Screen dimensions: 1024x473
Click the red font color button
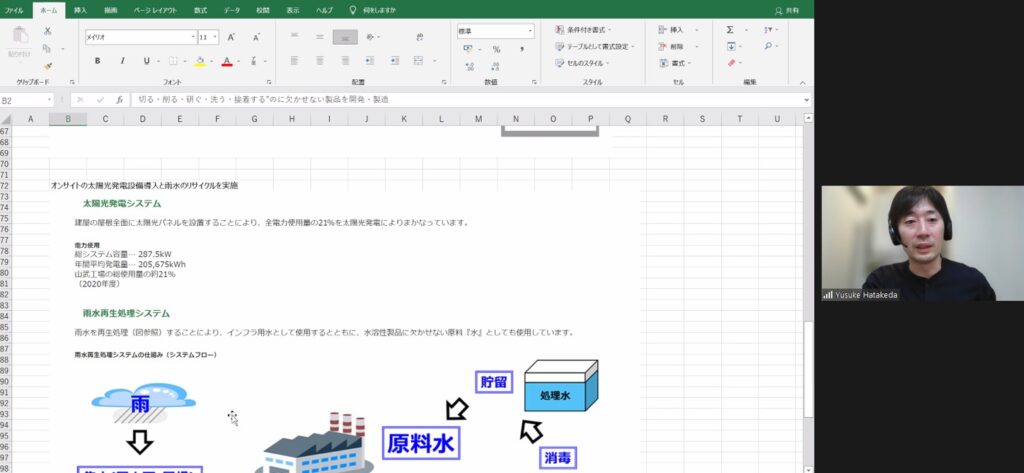click(x=227, y=61)
